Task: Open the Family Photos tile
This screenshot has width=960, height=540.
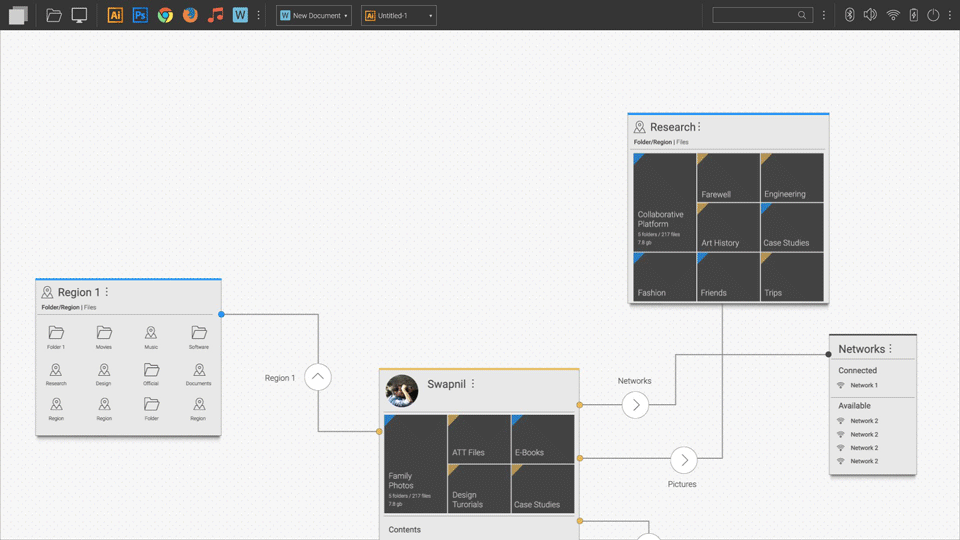Action: point(415,464)
